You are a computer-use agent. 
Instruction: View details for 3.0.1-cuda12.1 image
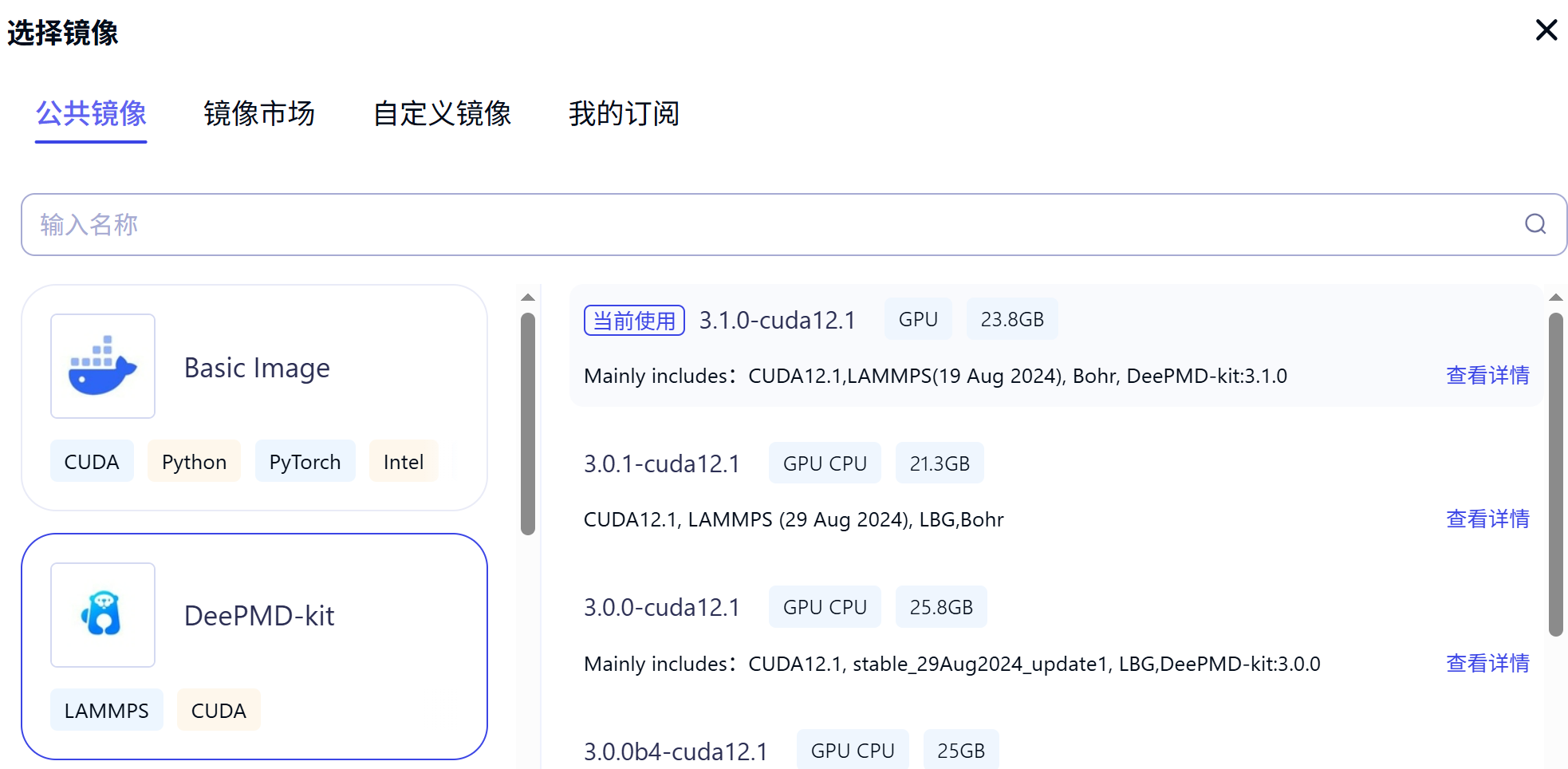[x=1487, y=519]
